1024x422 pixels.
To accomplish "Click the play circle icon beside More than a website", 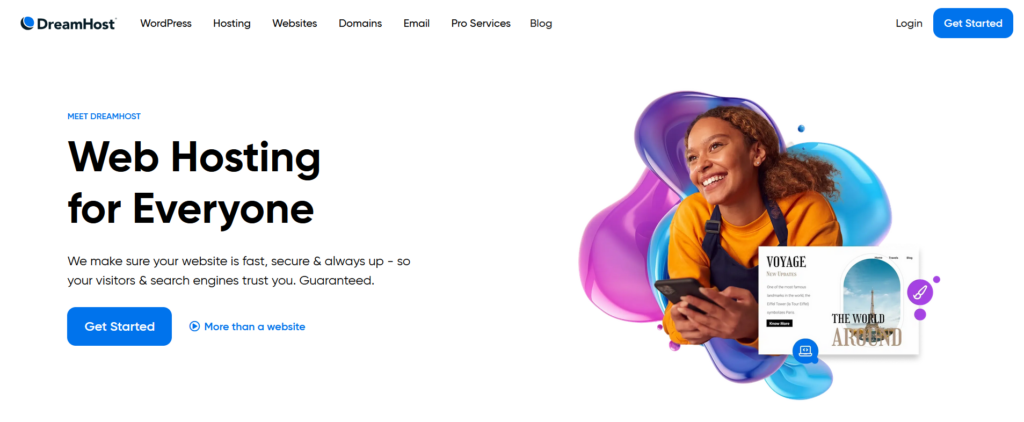I will point(195,327).
